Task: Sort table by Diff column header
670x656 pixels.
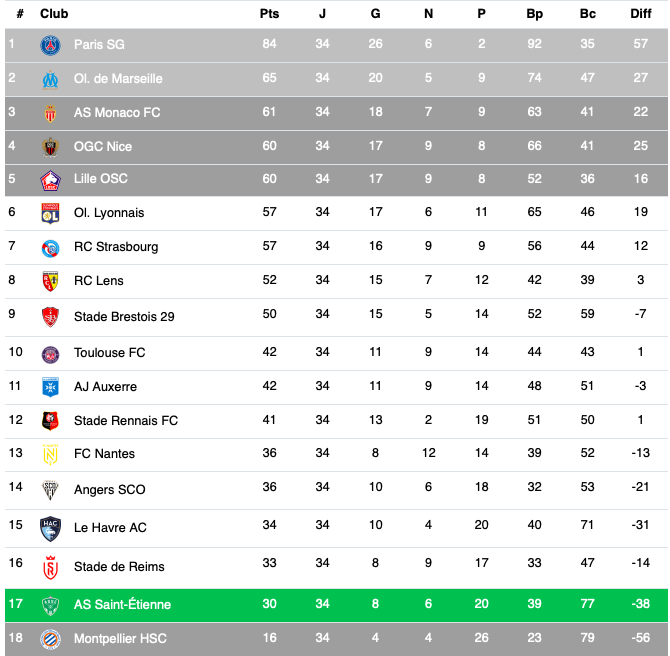Action: pyautogui.click(x=641, y=14)
